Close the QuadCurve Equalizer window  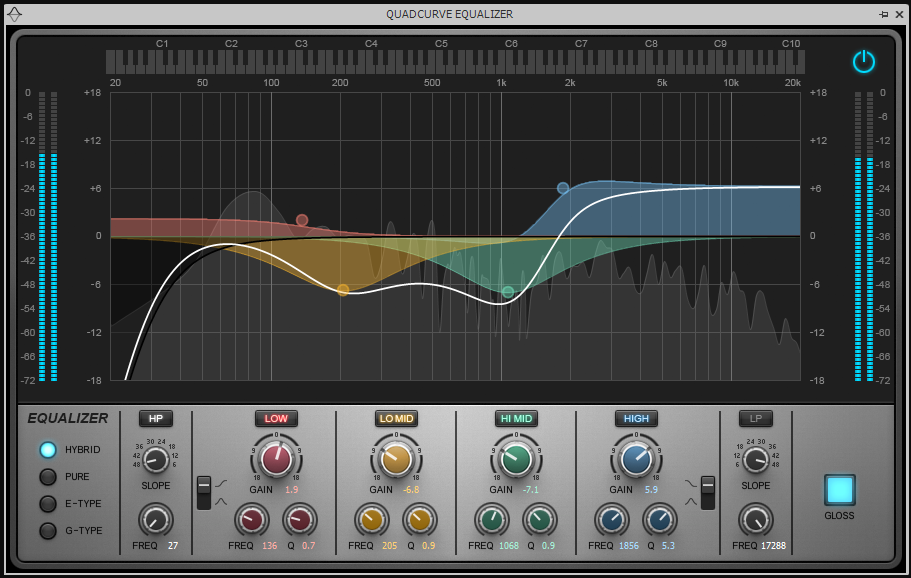(x=899, y=15)
